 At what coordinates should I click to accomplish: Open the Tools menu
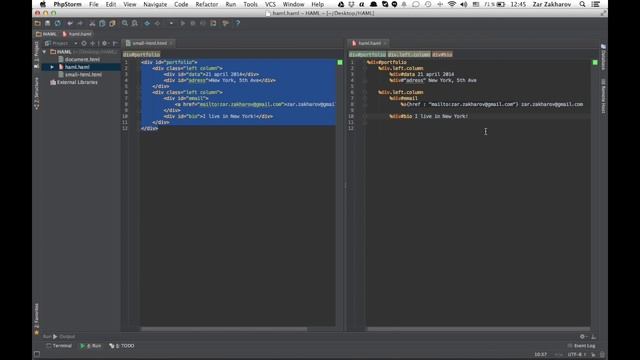tap(250, 4)
